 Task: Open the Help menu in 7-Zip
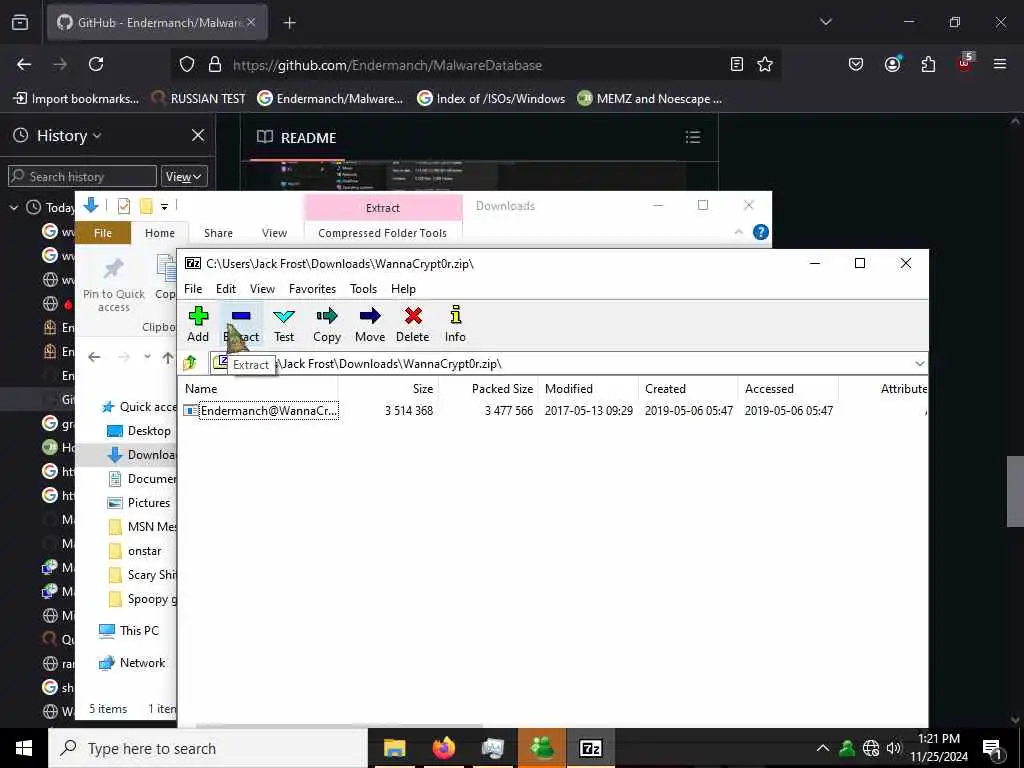point(403,289)
